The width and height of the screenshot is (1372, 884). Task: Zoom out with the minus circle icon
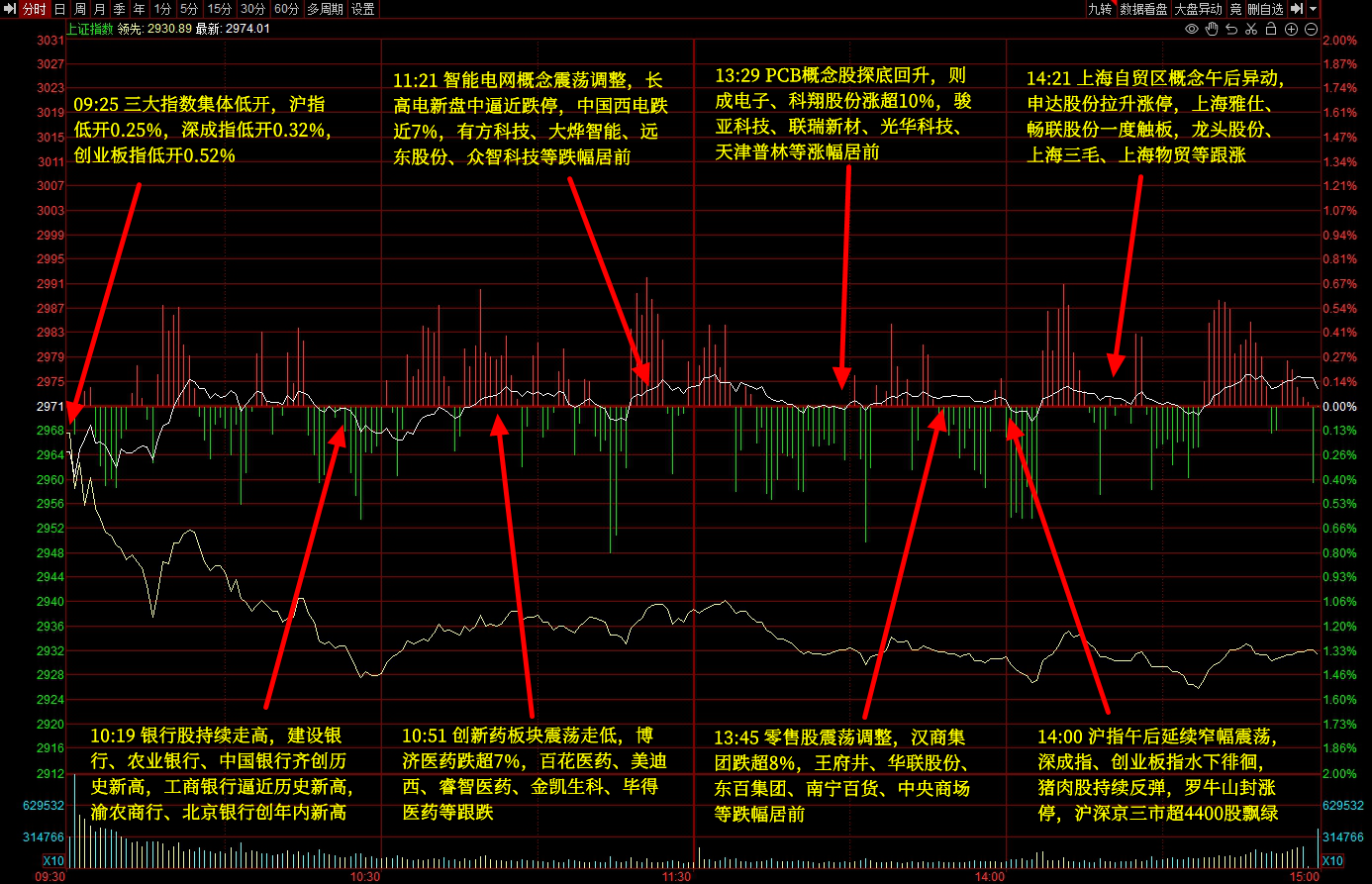click(1311, 29)
